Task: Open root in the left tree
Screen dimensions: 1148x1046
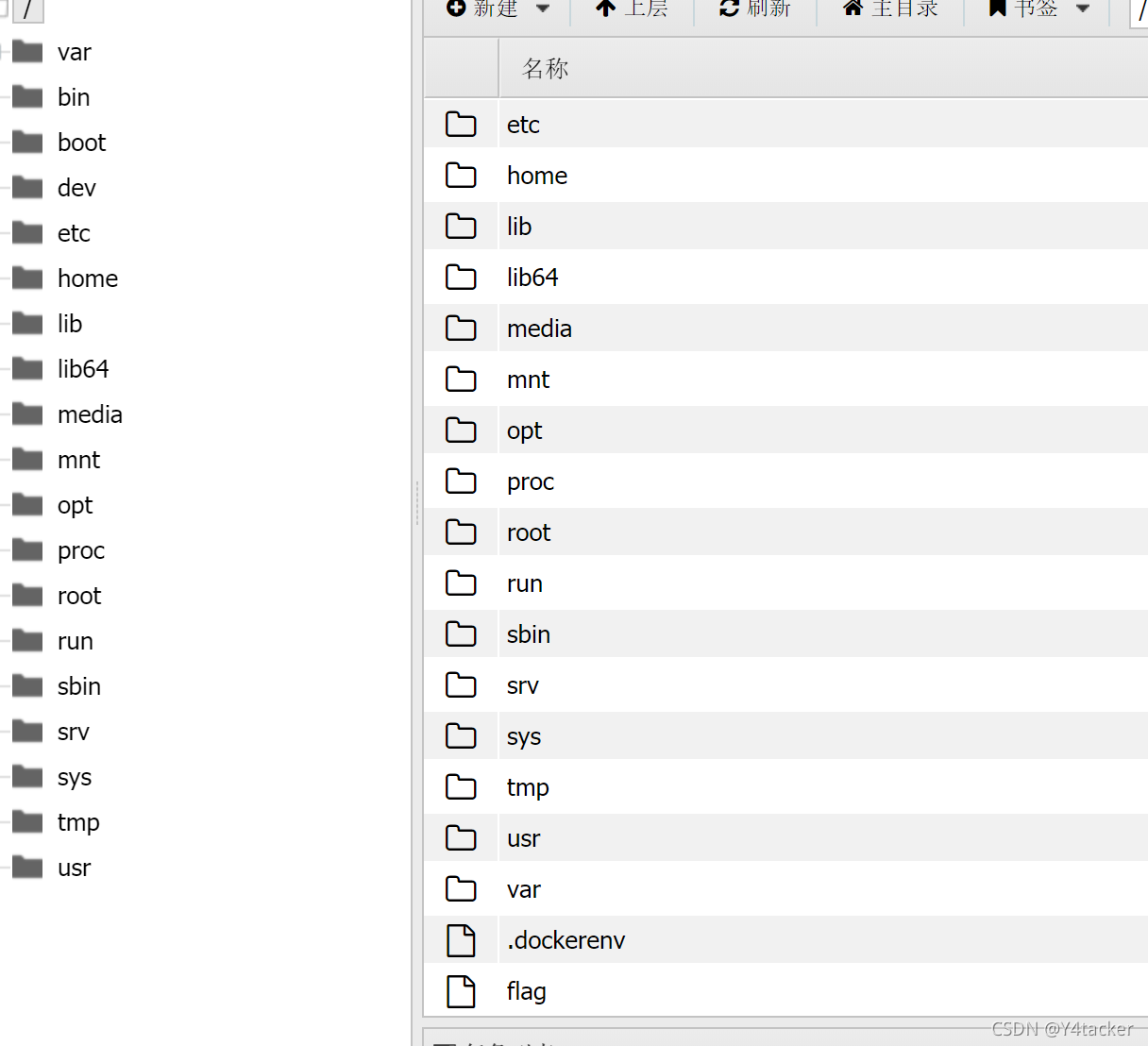Action: [x=79, y=596]
